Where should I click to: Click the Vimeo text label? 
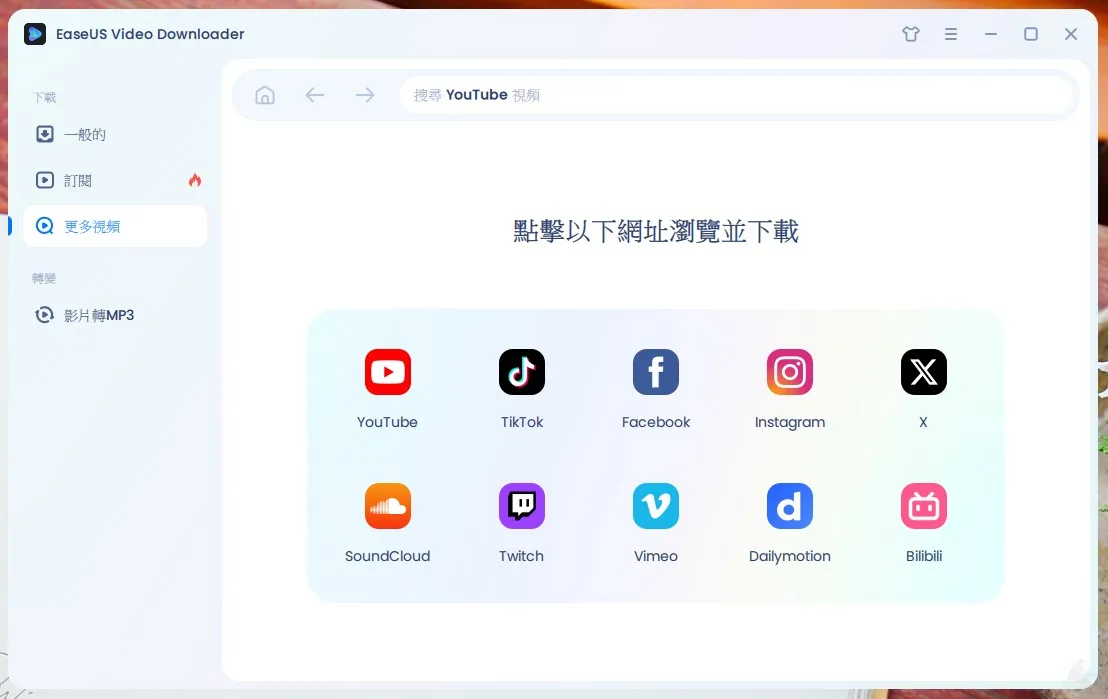[x=656, y=556]
